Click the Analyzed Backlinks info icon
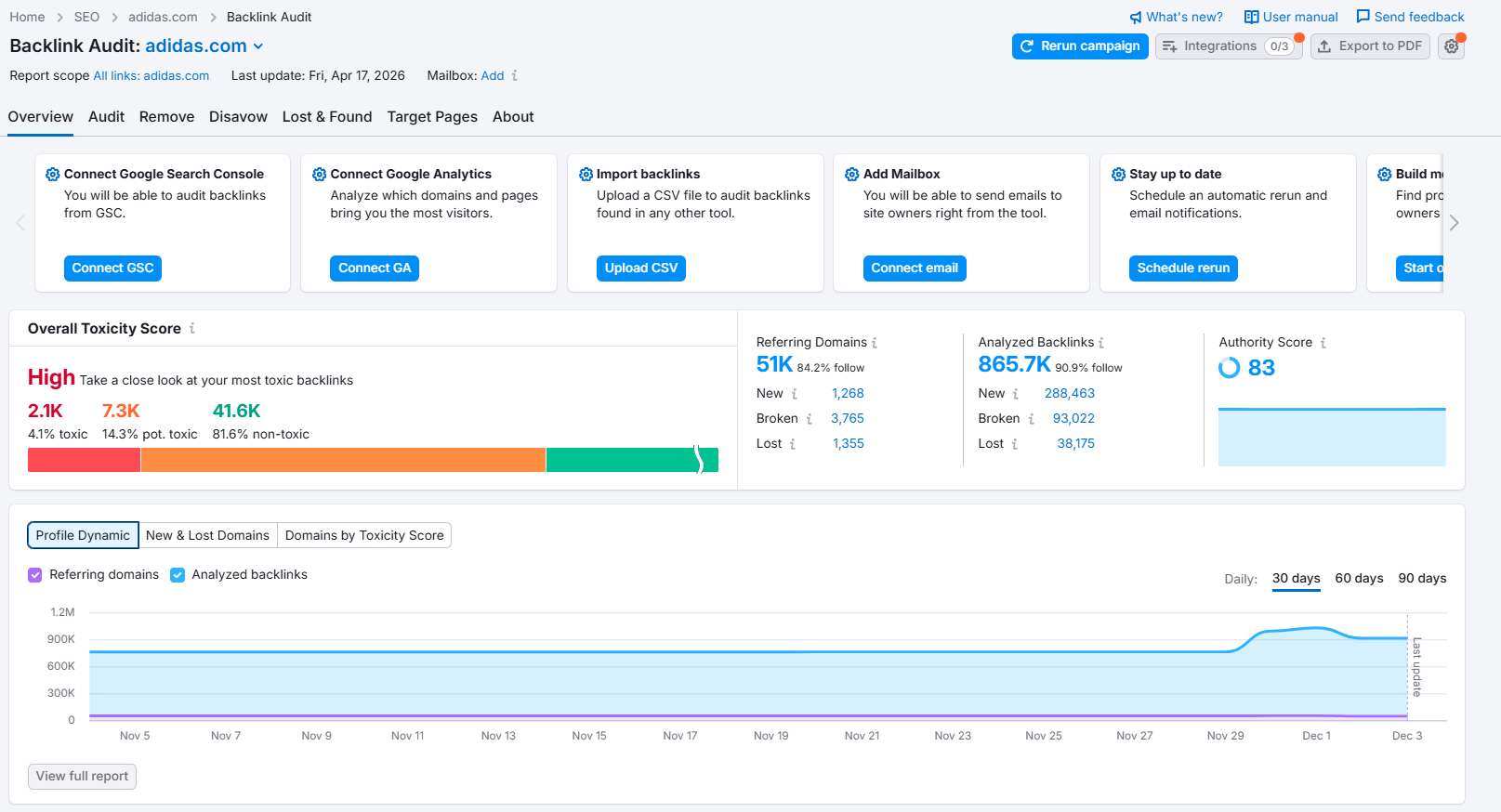Image resolution: width=1501 pixels, height=812 pixels. [x=1101, y=343]
